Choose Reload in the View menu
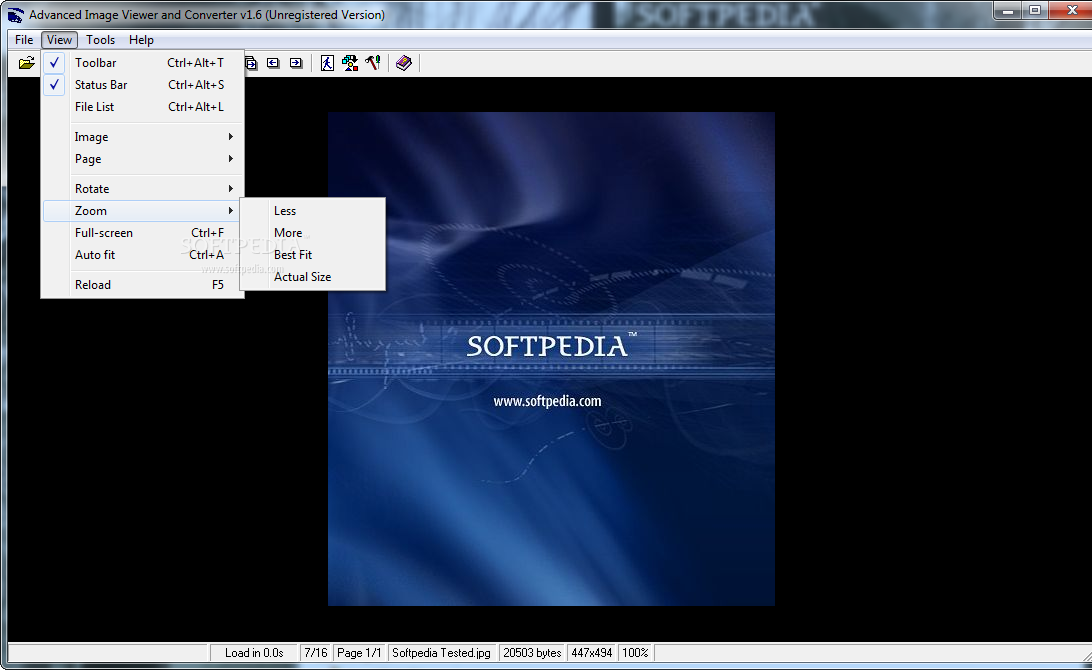This screenshot has width=1092, height=670. pyautogui.click(x=143, y=285)
